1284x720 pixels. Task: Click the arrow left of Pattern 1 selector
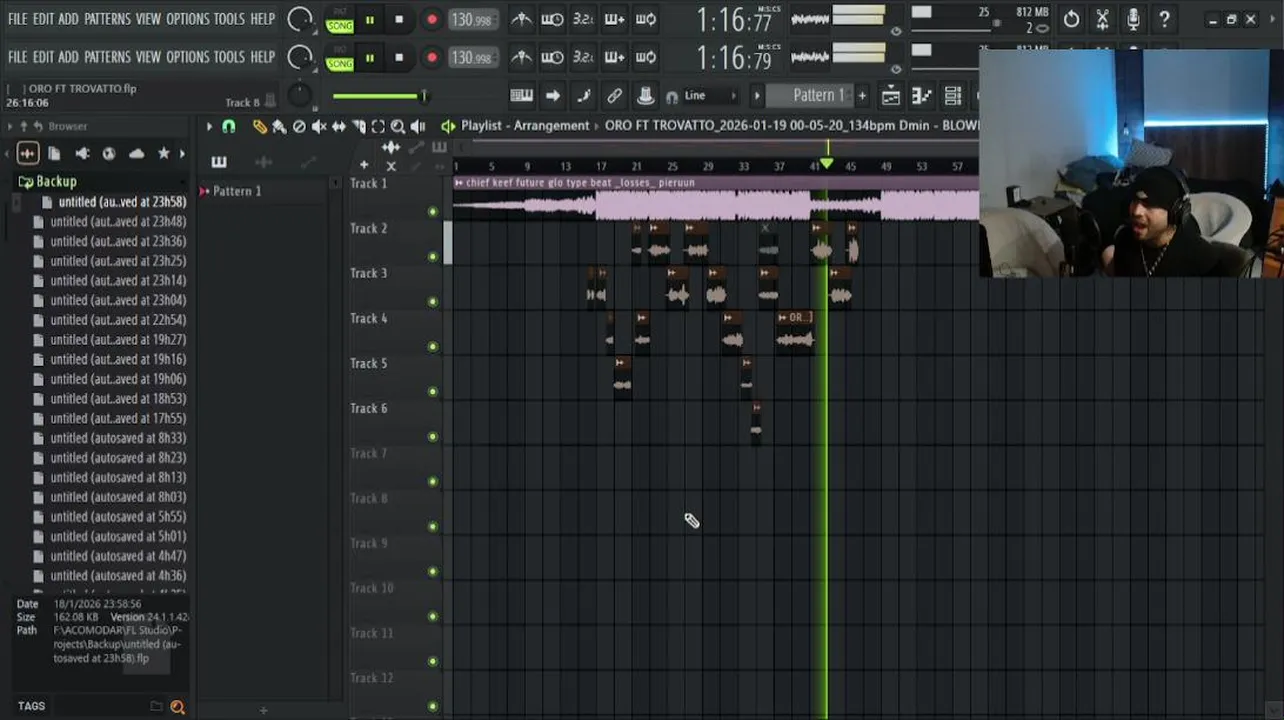pos(757,96)
